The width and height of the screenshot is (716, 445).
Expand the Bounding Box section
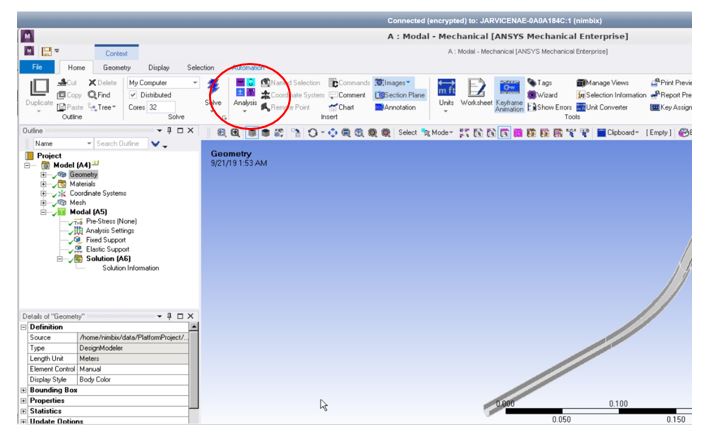(x=23, y=390)
